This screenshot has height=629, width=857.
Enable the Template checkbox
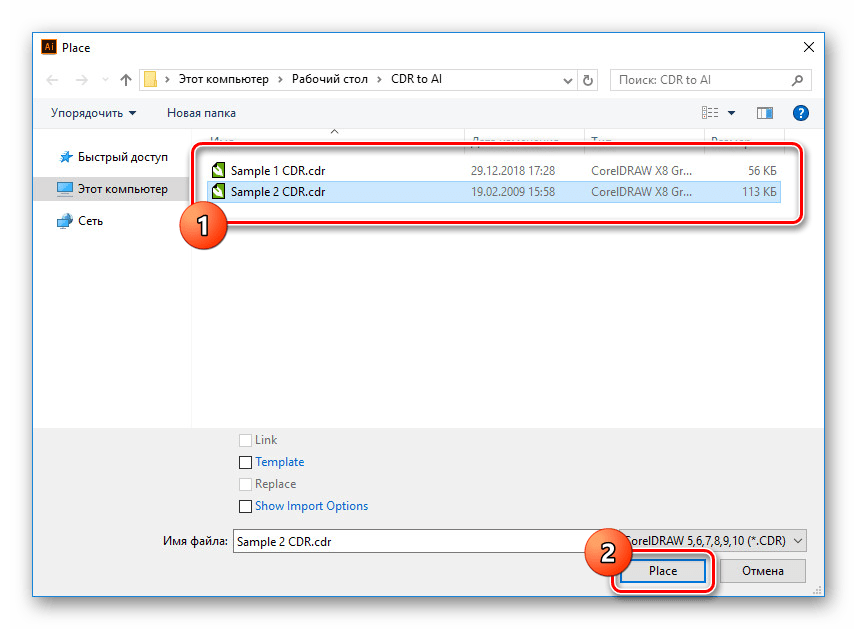(x=245, y=462)
